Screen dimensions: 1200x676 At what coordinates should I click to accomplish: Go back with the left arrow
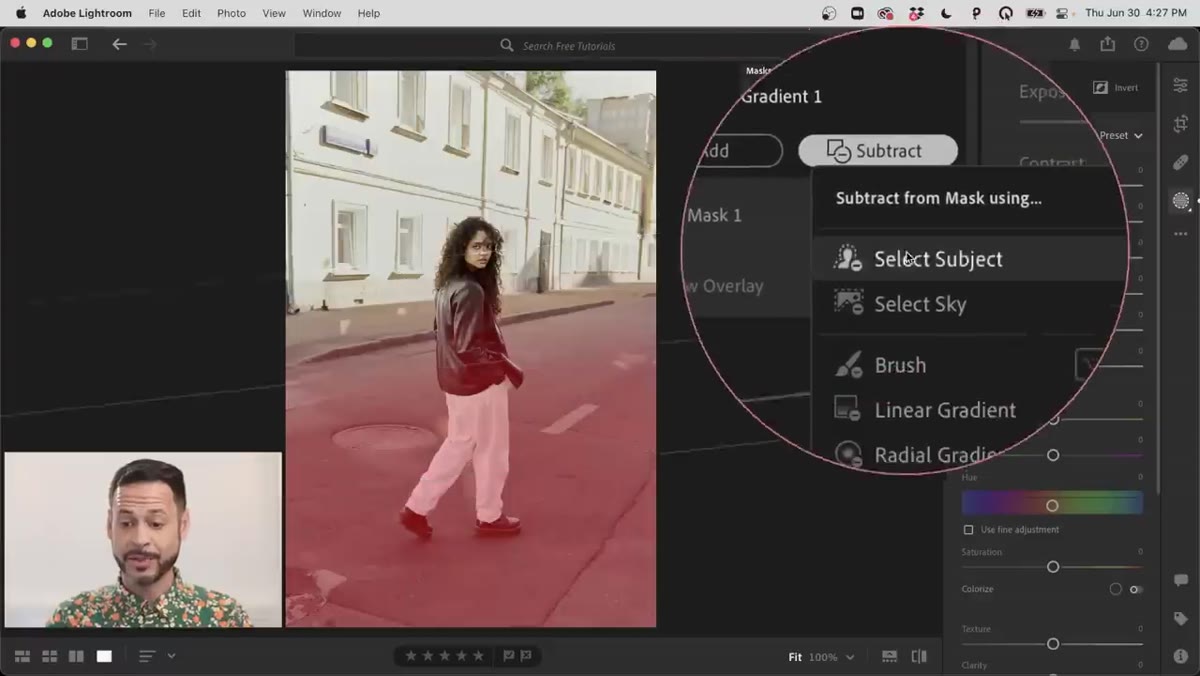coord(119,44)
